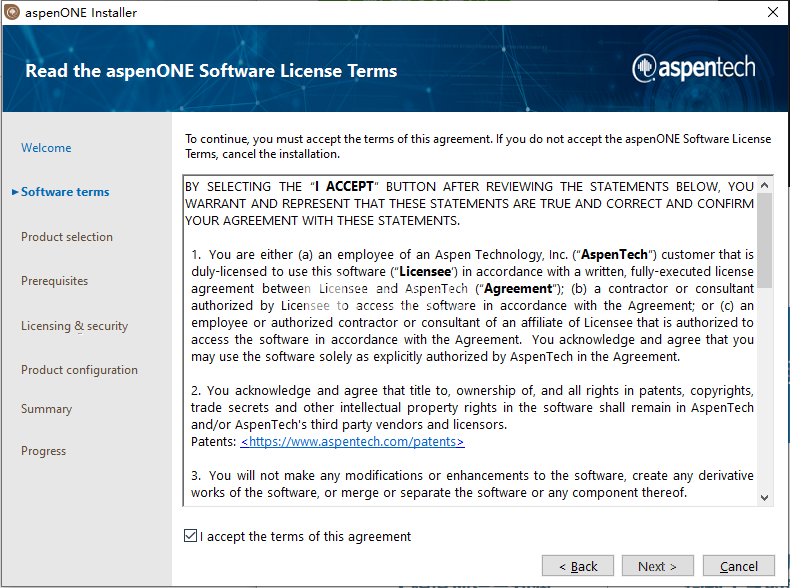Click the aspentech logo in header

coord(694,68)
